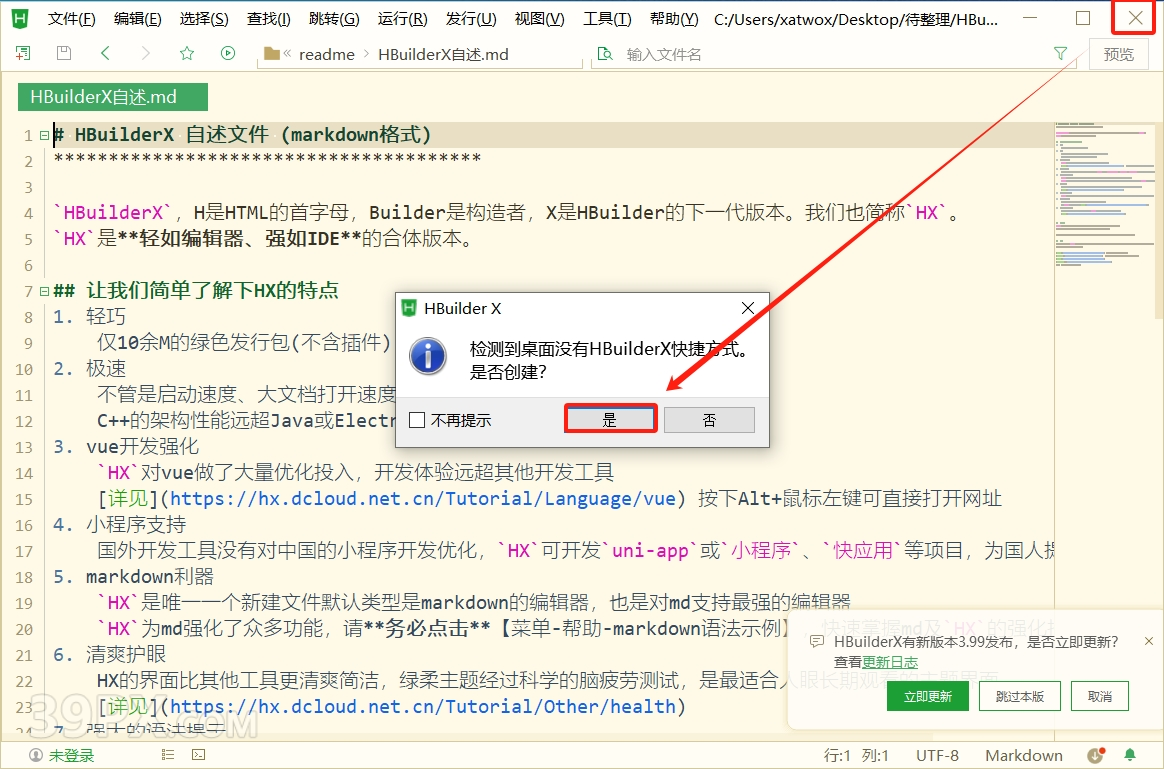Collapse the heading fold on line 7
This screenshot has height=769, width=1164.
[x=44, y=291]
